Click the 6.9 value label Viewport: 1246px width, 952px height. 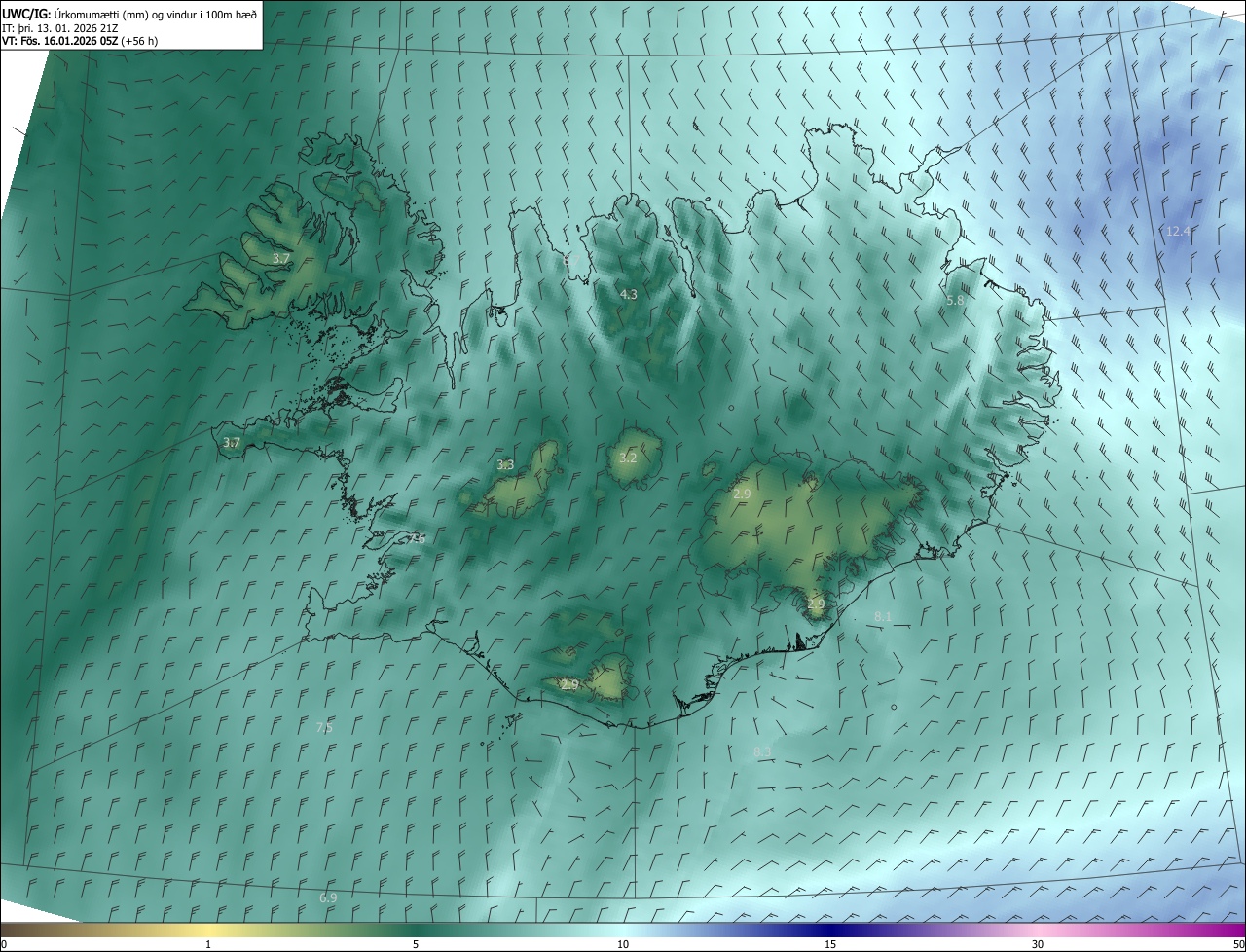328,897
